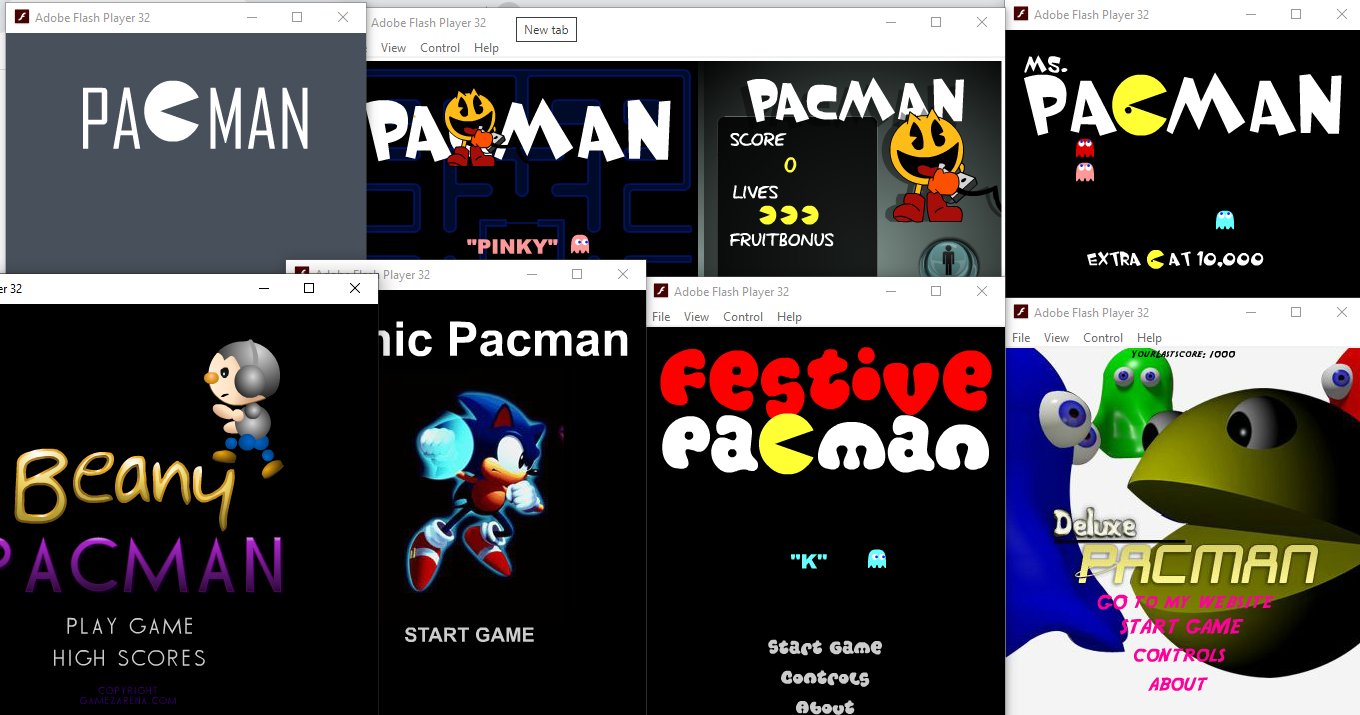Minimize the grey PACMAN window
Image resolution: width=1360 pixels, height=715 pixels.
(x=251, y=17)
